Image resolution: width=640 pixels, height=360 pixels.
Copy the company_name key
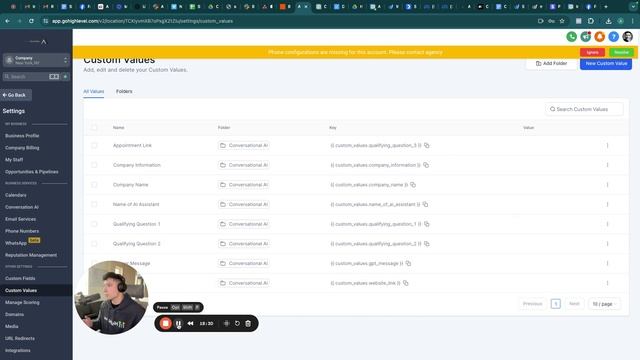[x=413, y=184]
